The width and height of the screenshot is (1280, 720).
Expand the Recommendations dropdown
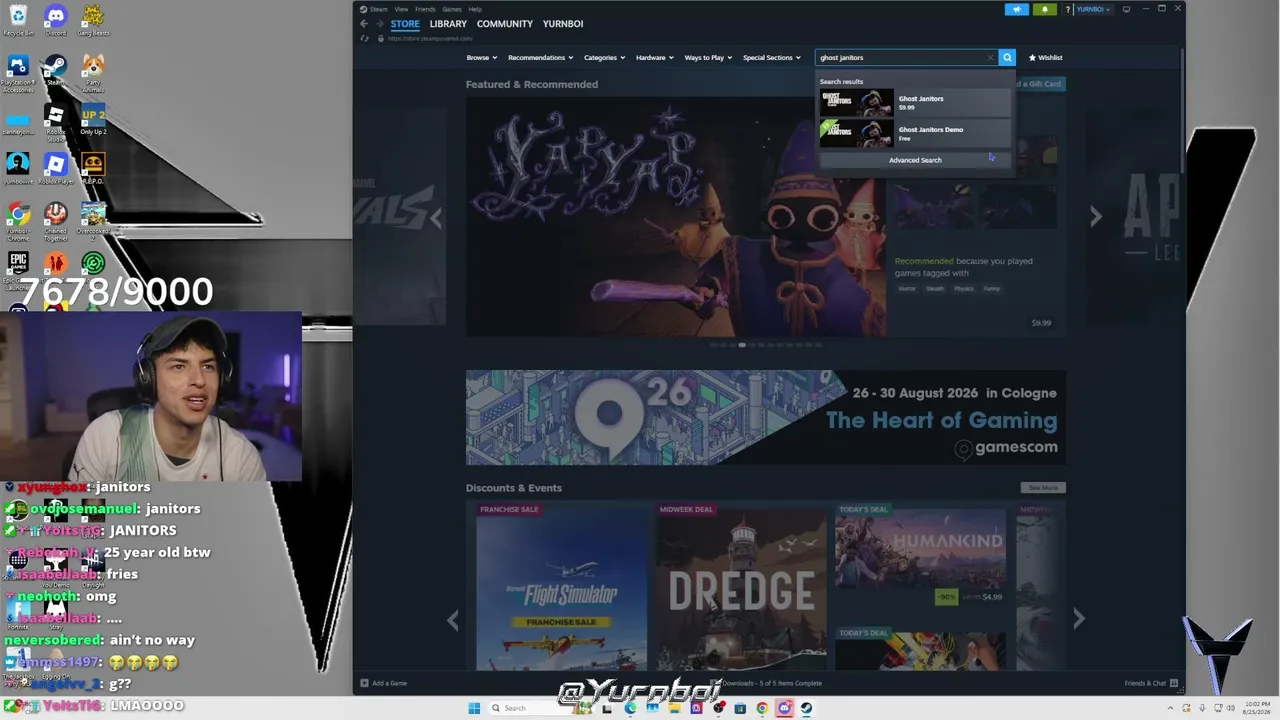pyautogui.click(x=540, y=57)
